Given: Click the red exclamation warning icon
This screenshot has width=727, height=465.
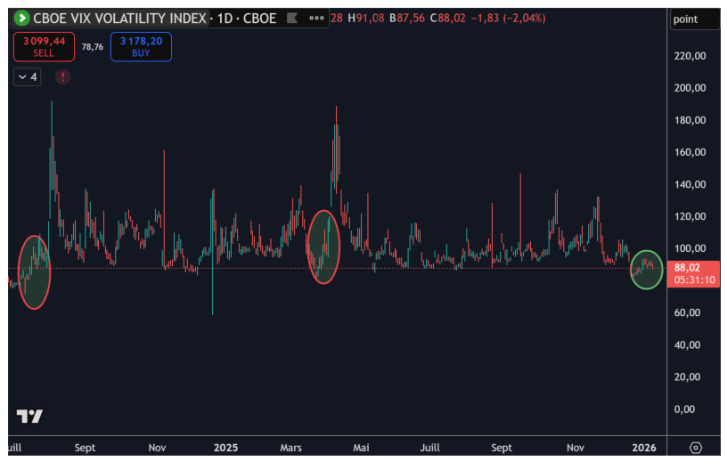Looking at the screenshot, I should (x=63, y=77).
